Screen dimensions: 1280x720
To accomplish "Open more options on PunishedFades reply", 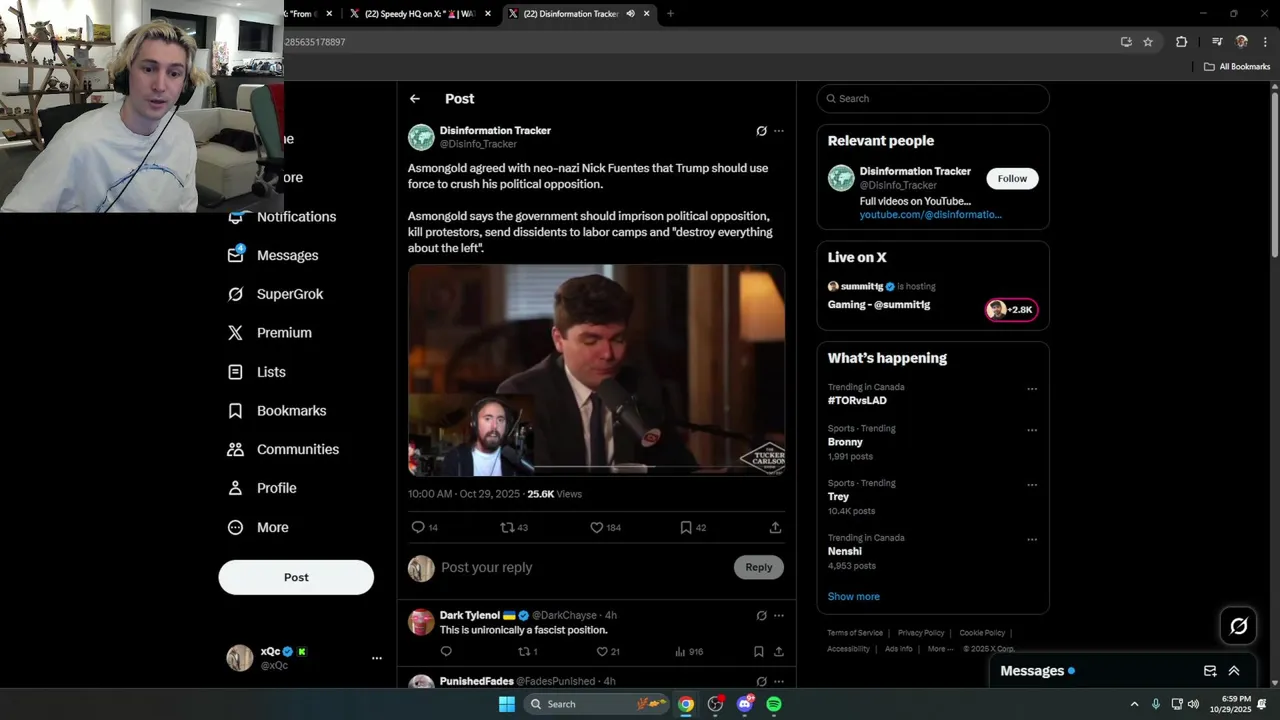I will pos(779,681).
